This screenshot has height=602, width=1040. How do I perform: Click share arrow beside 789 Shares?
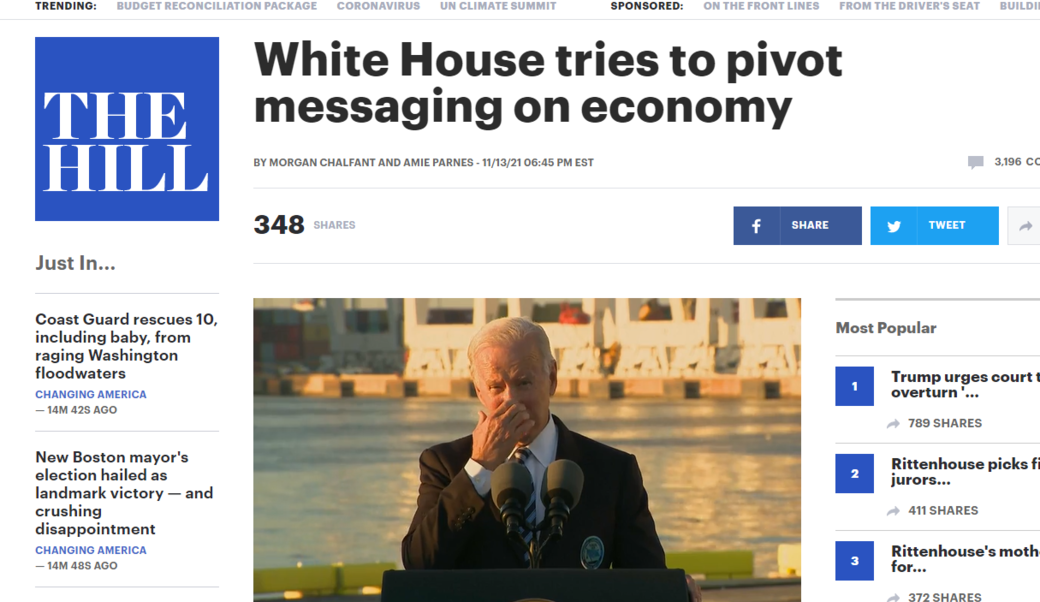click(x=893, y=424)
